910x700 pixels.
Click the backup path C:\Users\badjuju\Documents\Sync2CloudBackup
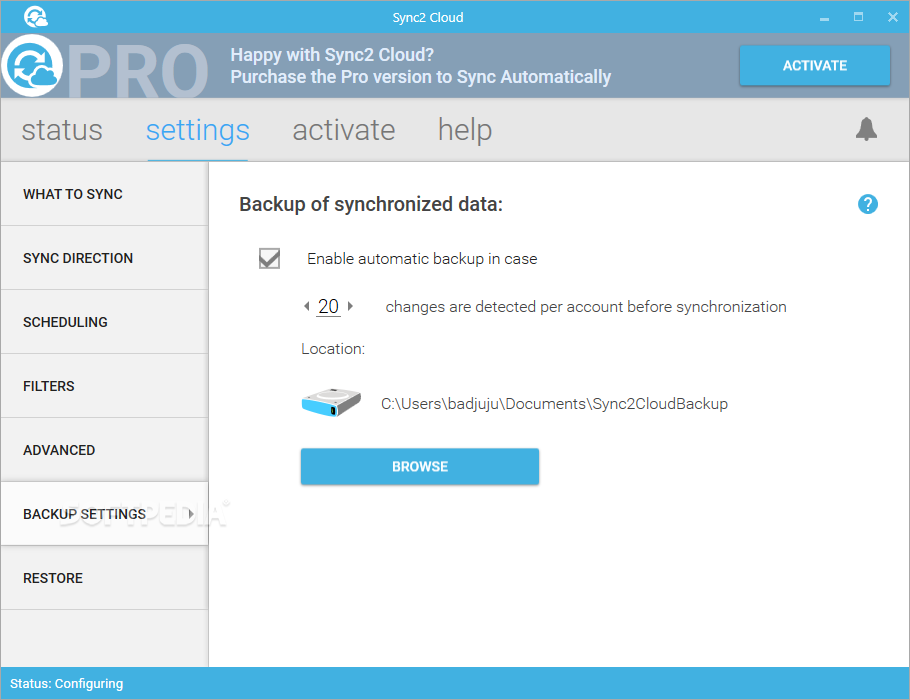pyautogui.click(x=554, y=403)
